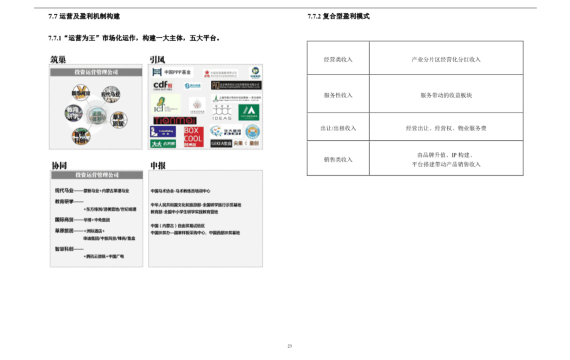Click the 'ICI' butterfly logo
The height and width of the screenshot is (360, 570).
(165, 104)
